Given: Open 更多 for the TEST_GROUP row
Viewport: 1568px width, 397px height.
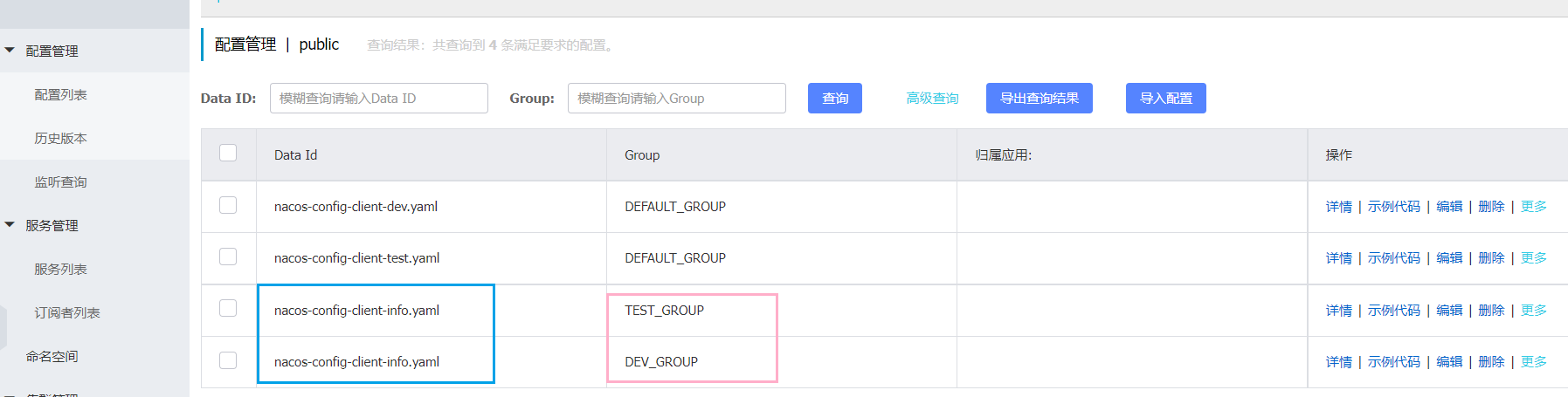Looking at the screenshot, I should pos(1534,311).
